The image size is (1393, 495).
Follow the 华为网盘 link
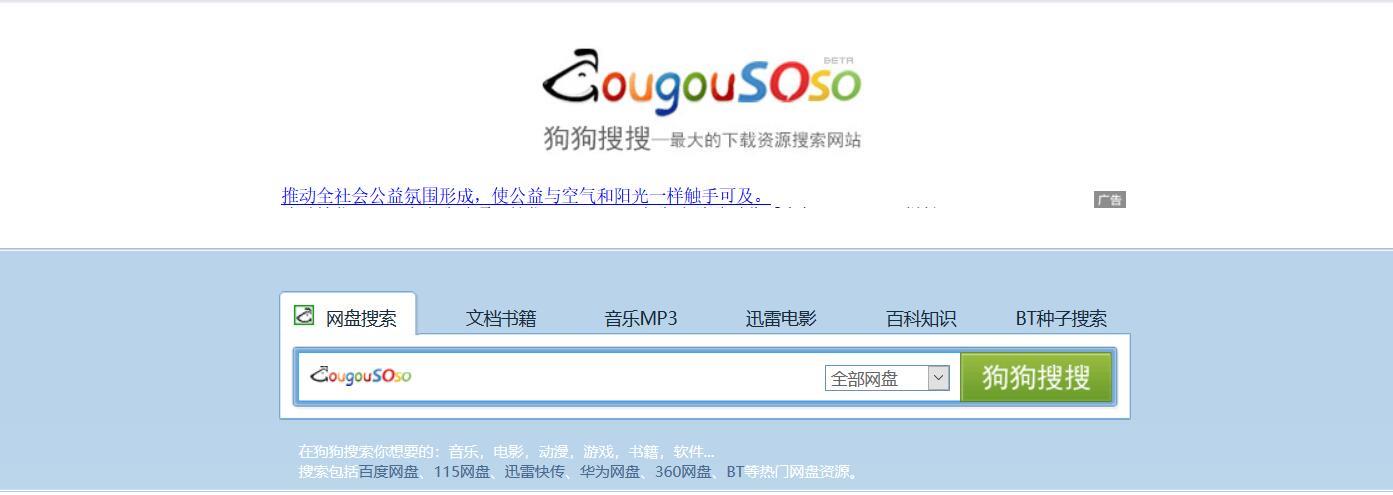tap(609, 472)
